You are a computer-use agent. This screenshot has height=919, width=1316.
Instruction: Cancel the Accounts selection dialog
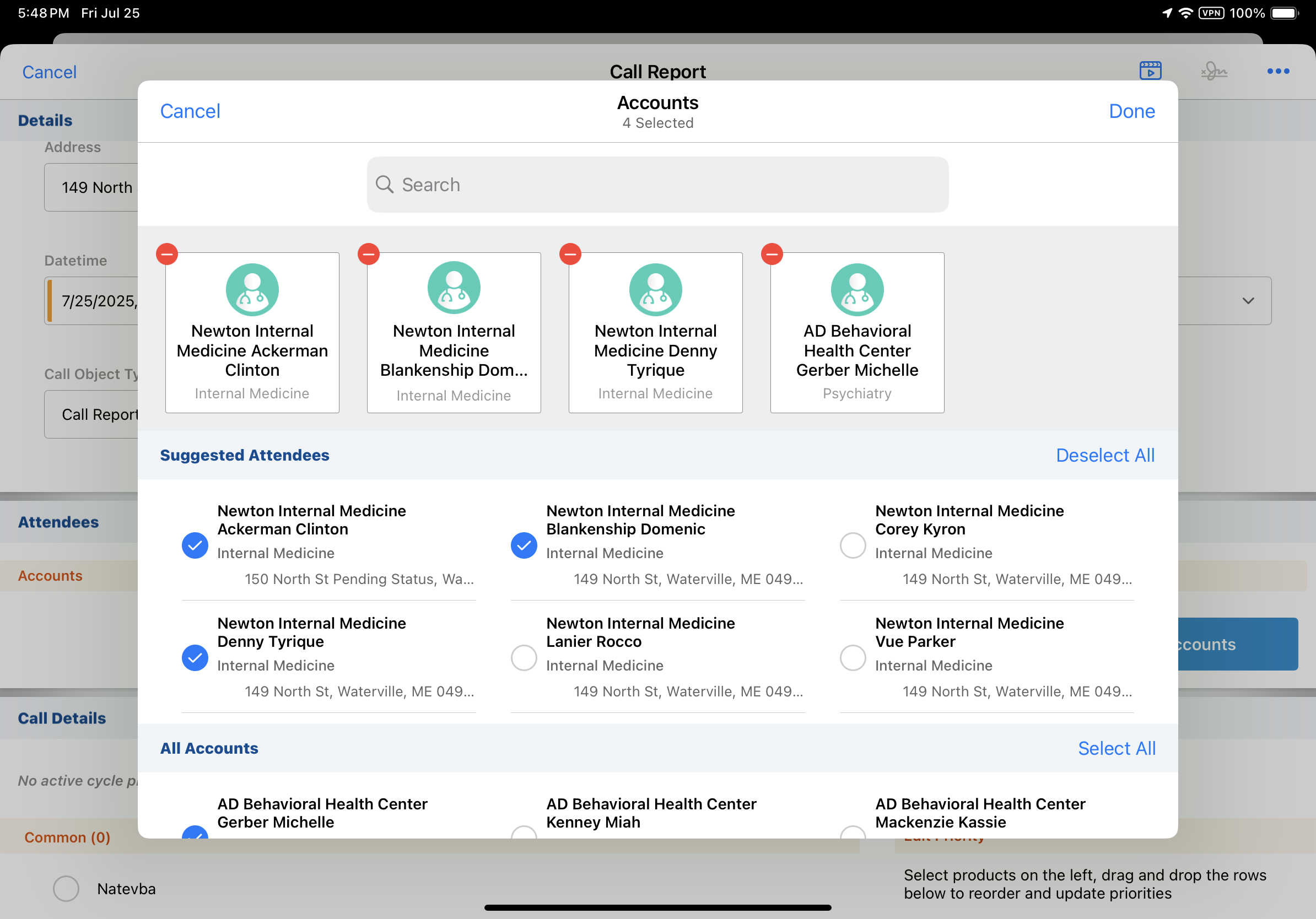click(190, 111)
